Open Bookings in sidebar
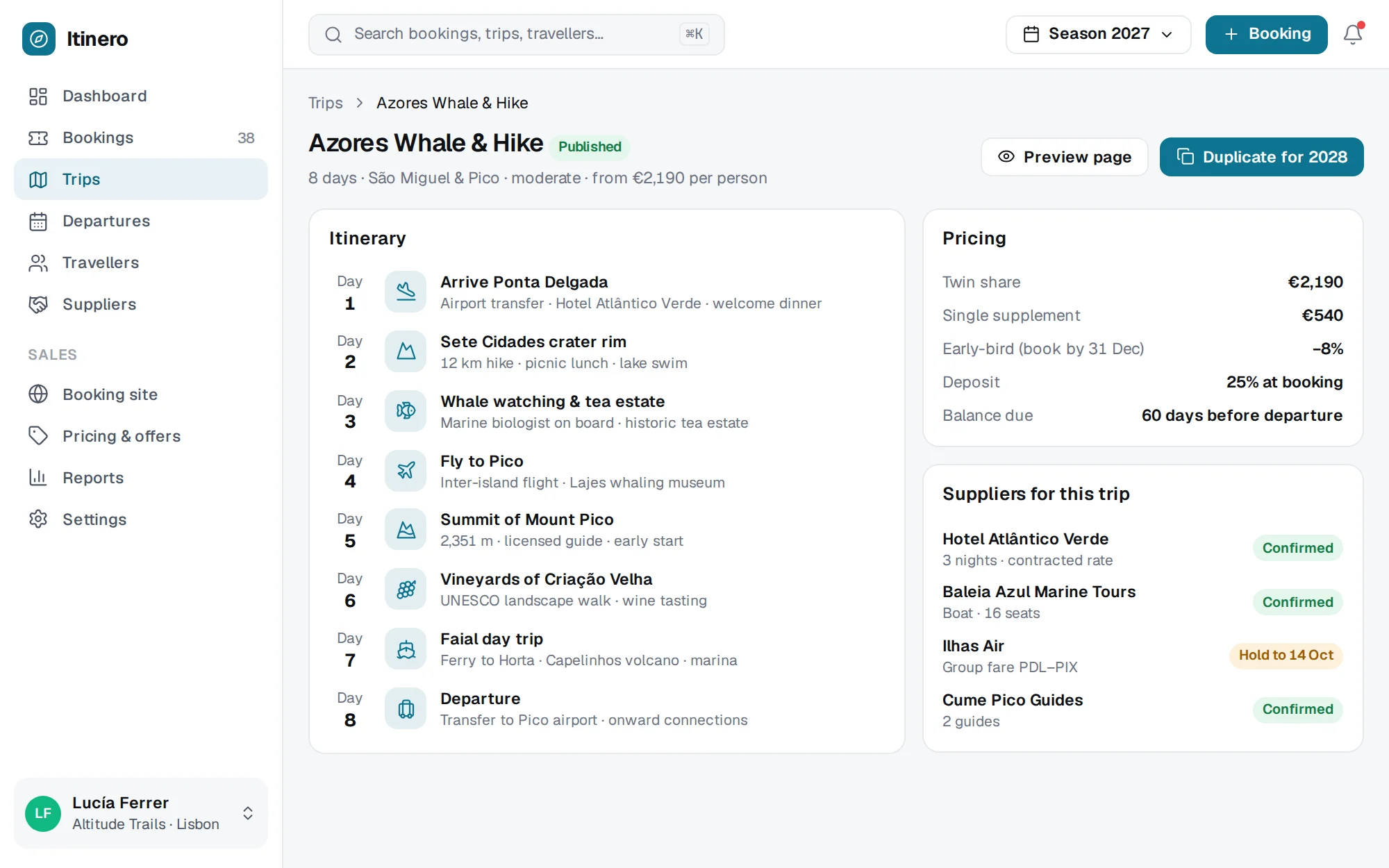1389x868 pixels. pos(141,137)
